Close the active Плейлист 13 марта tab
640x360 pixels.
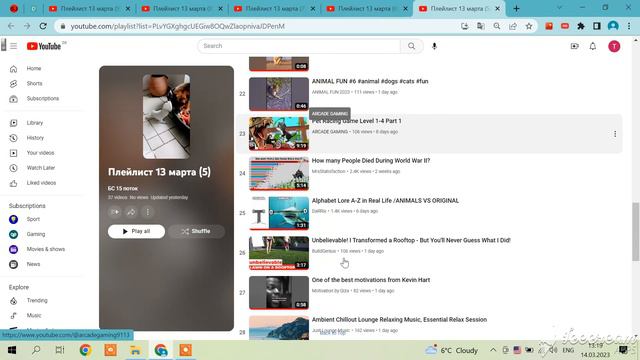click(498, 9)
